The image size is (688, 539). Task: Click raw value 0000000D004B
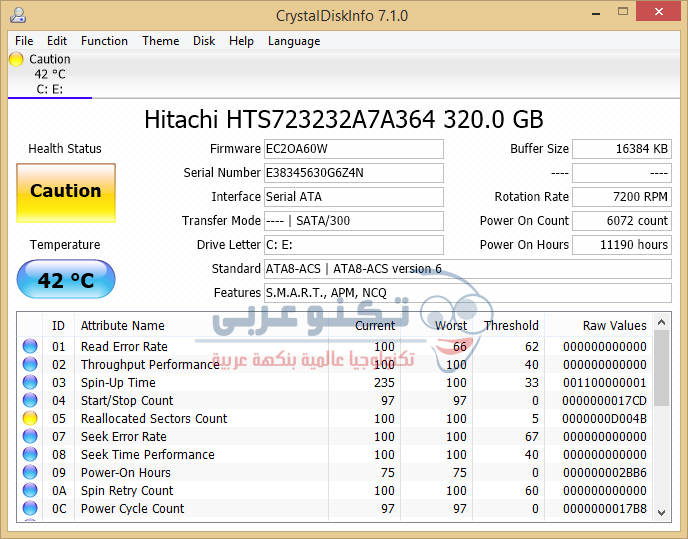604,419
